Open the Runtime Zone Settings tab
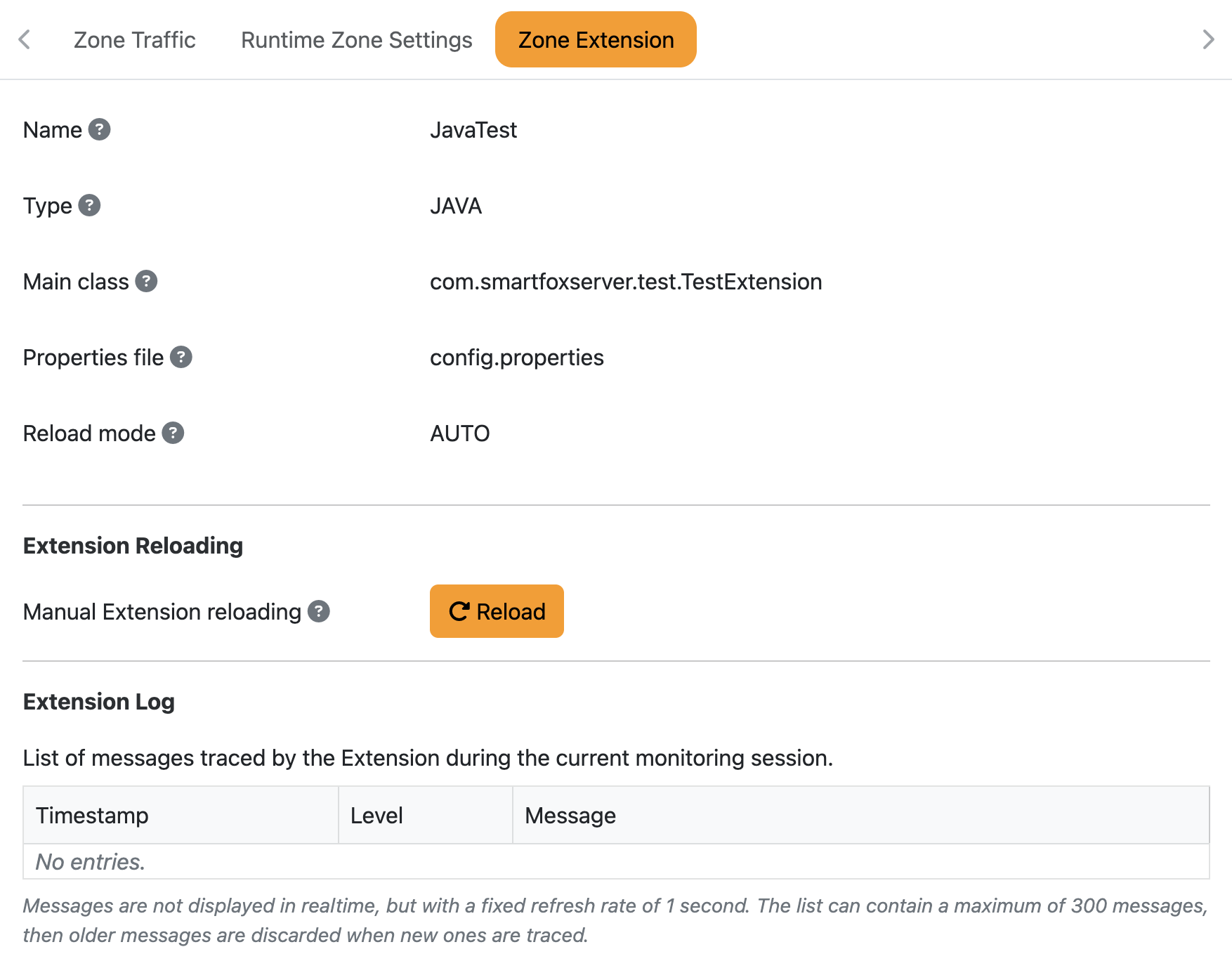 pyautogui.click(x=356, y=39)
